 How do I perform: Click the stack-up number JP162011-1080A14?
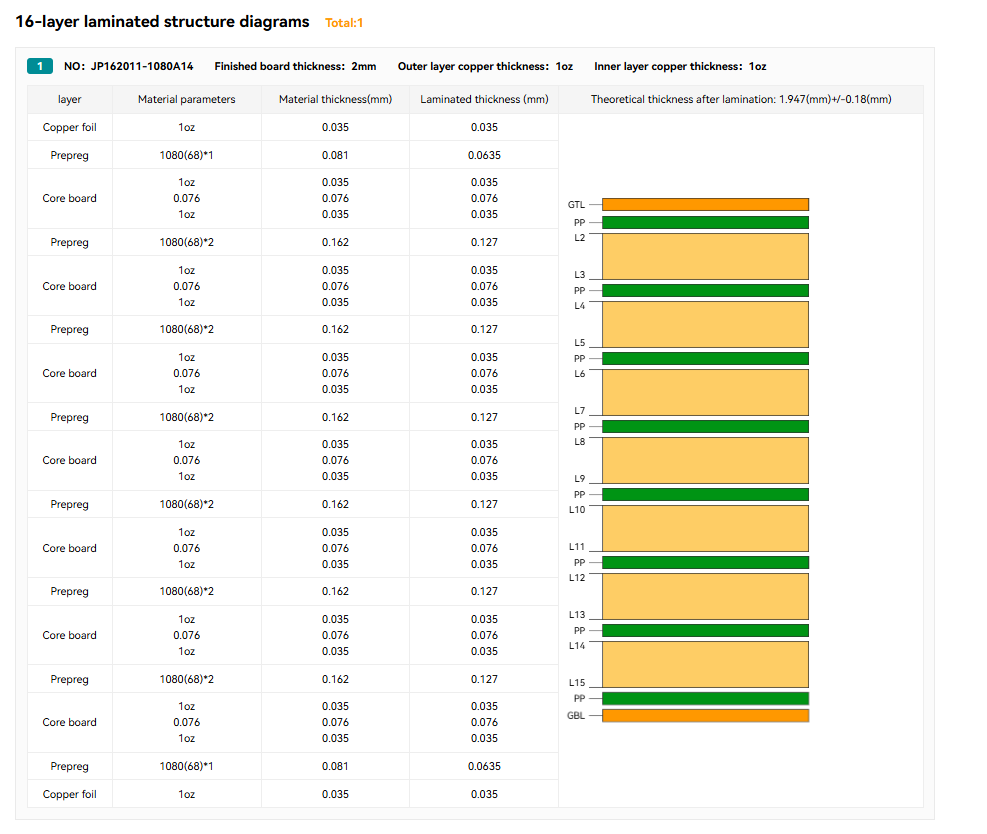pyautogui.click(x=128, y=66)
